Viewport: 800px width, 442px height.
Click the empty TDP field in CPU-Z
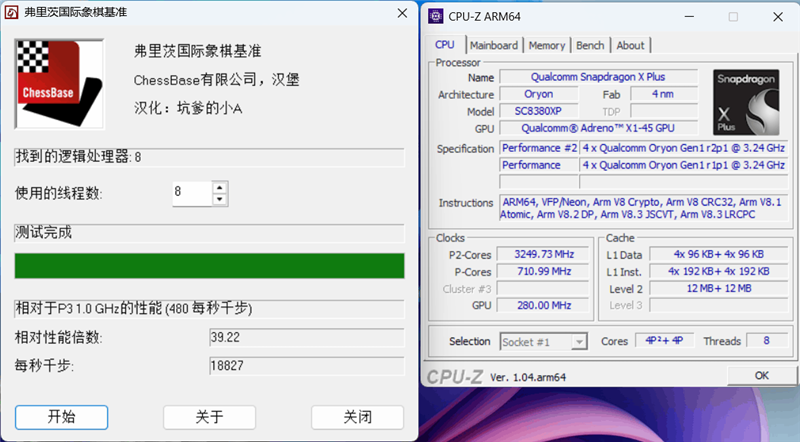pyautogui.click(x=664, y=111)
